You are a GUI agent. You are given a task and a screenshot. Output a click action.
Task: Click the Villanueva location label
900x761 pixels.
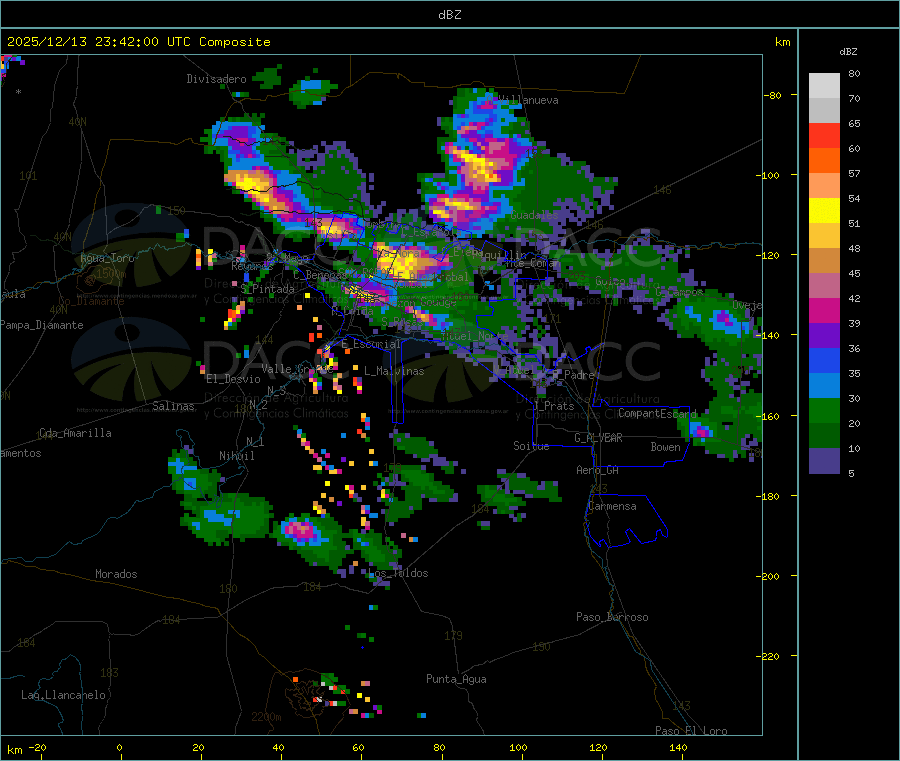tap(528, 100)
